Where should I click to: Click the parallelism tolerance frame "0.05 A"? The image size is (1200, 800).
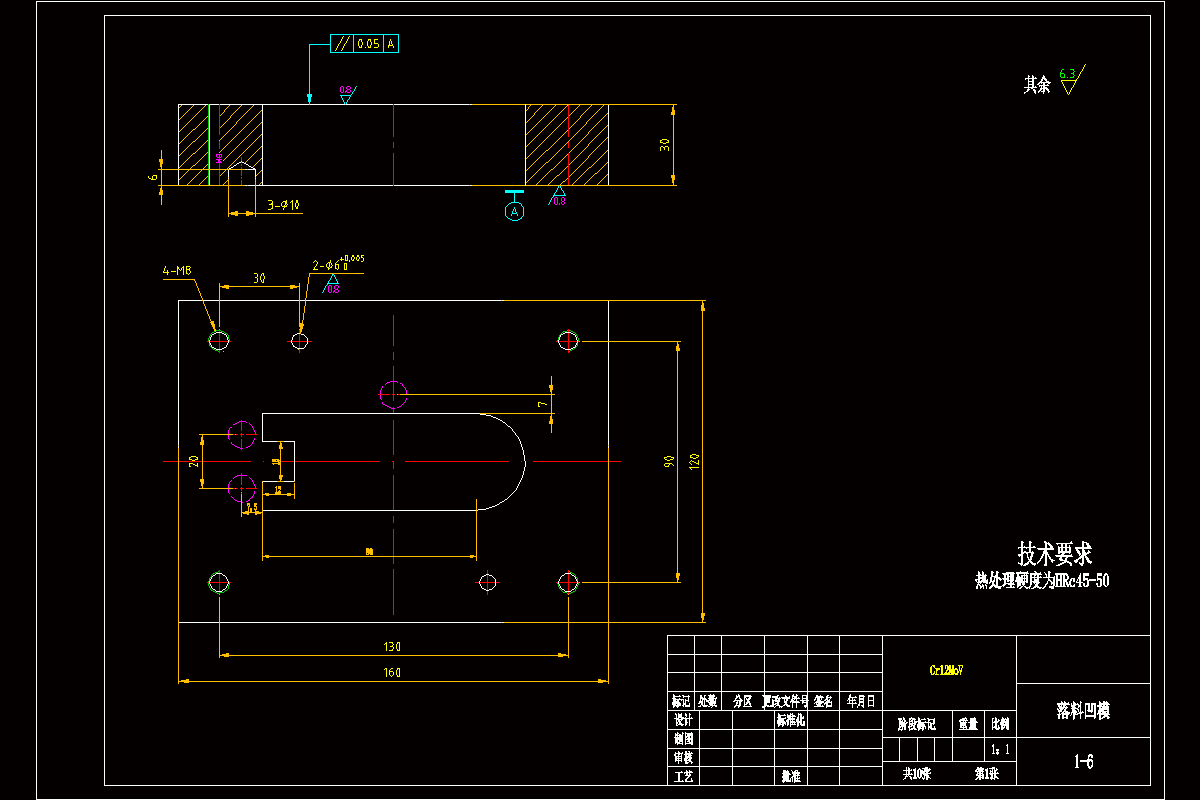click(x=365, y=44)
